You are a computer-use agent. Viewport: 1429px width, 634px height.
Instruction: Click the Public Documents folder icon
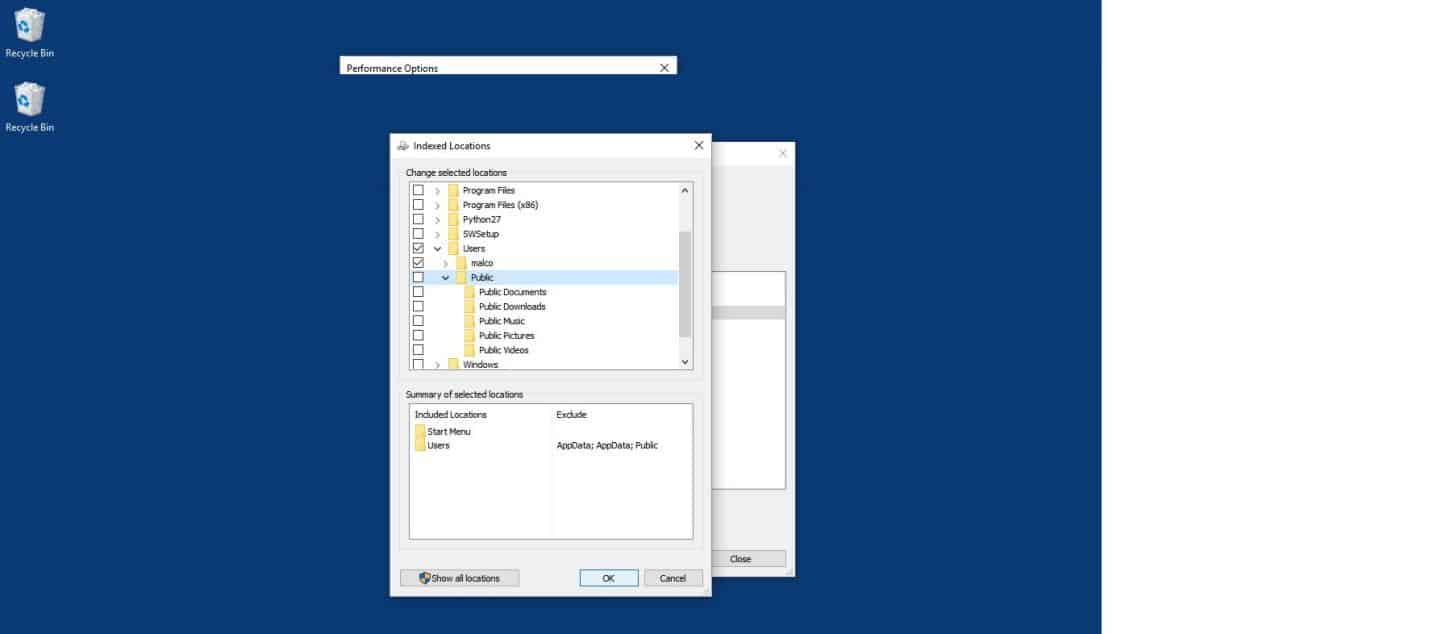pyautogui.click(x=469, y=292)
